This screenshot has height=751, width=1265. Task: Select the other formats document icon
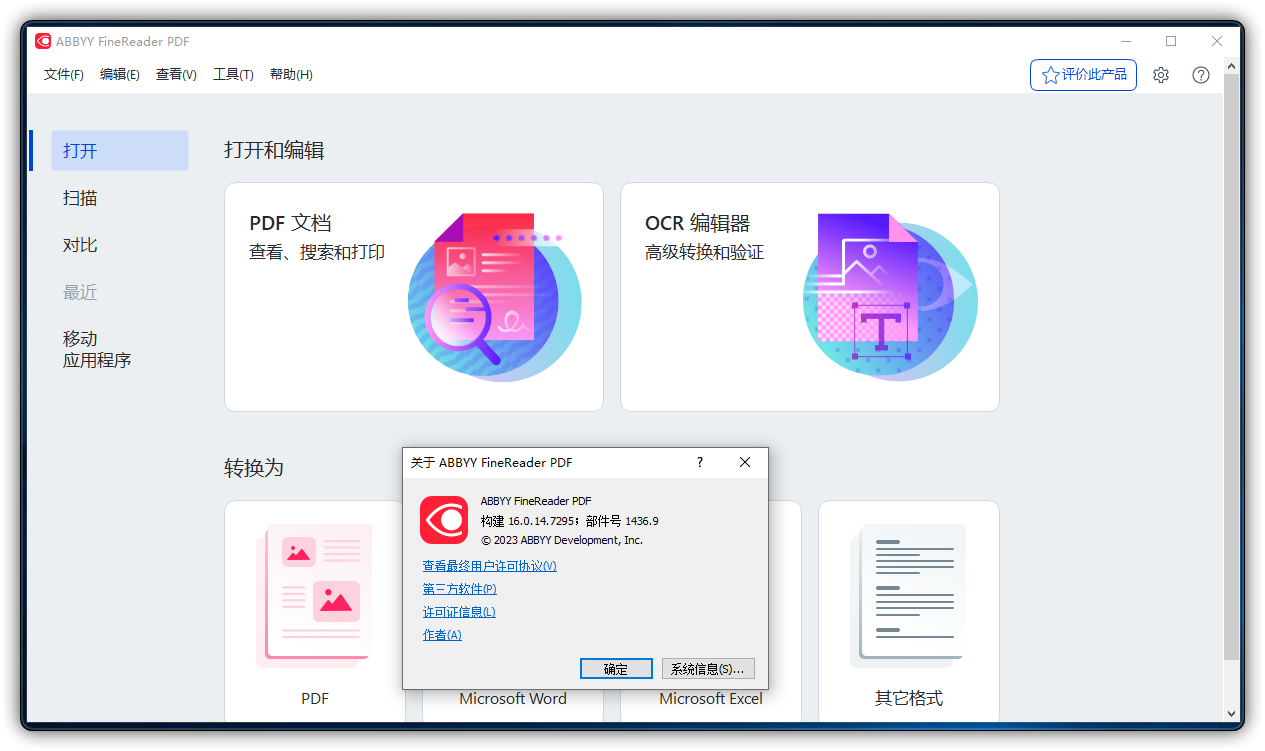coord(908,596)
